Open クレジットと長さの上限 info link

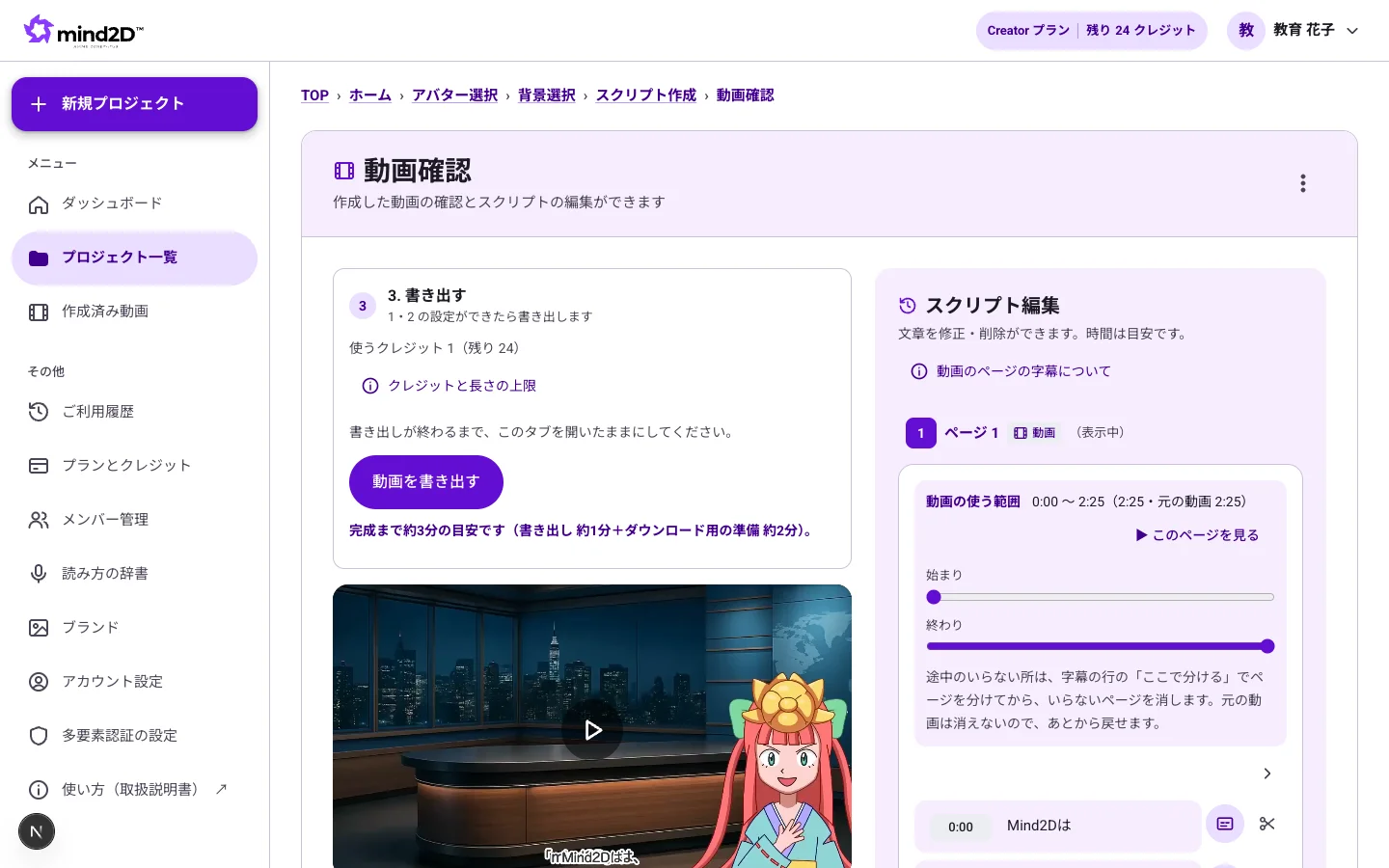click(x=449, y=386)
